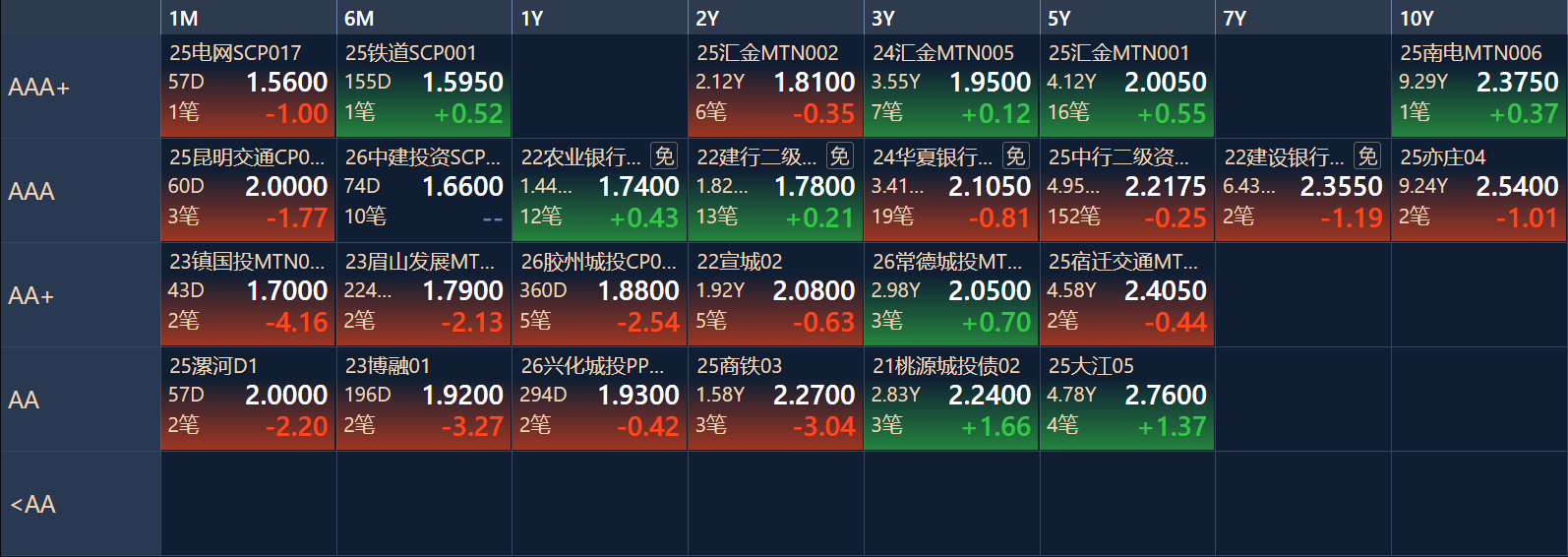The height and width of the screenshot is (557, 1568).
Task: Open the 25漯河D1 bond cell
Action: click(248, 399)
